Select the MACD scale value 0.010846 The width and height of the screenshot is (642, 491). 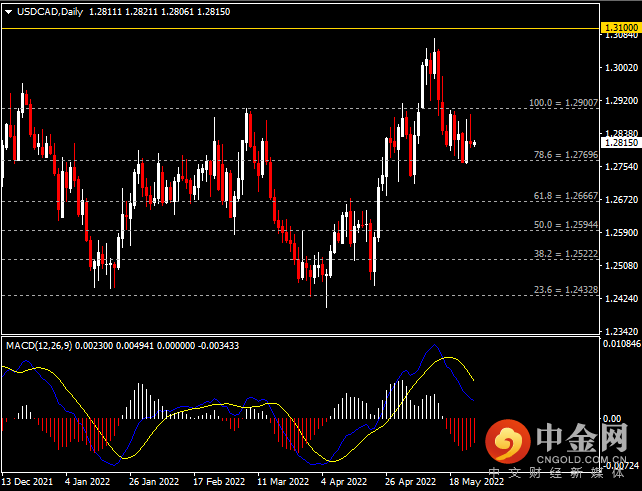[622, 344]
